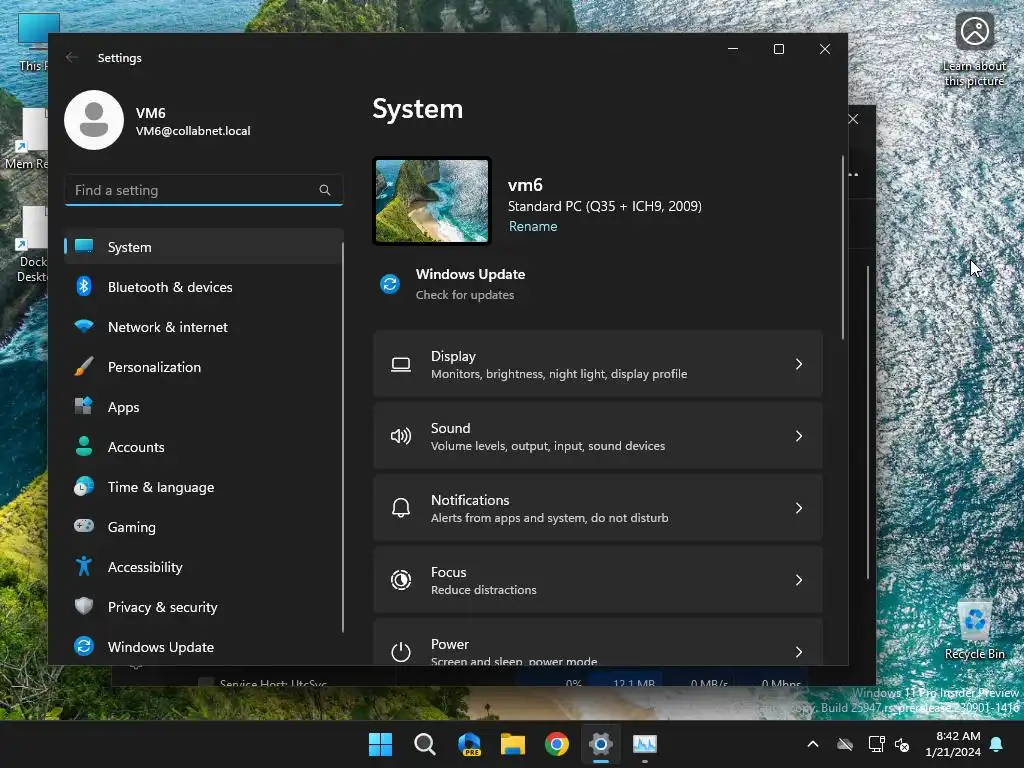Screen dimensions: 1024x768
Task: Click the Display laptop icon
Action: pos(401,364)
